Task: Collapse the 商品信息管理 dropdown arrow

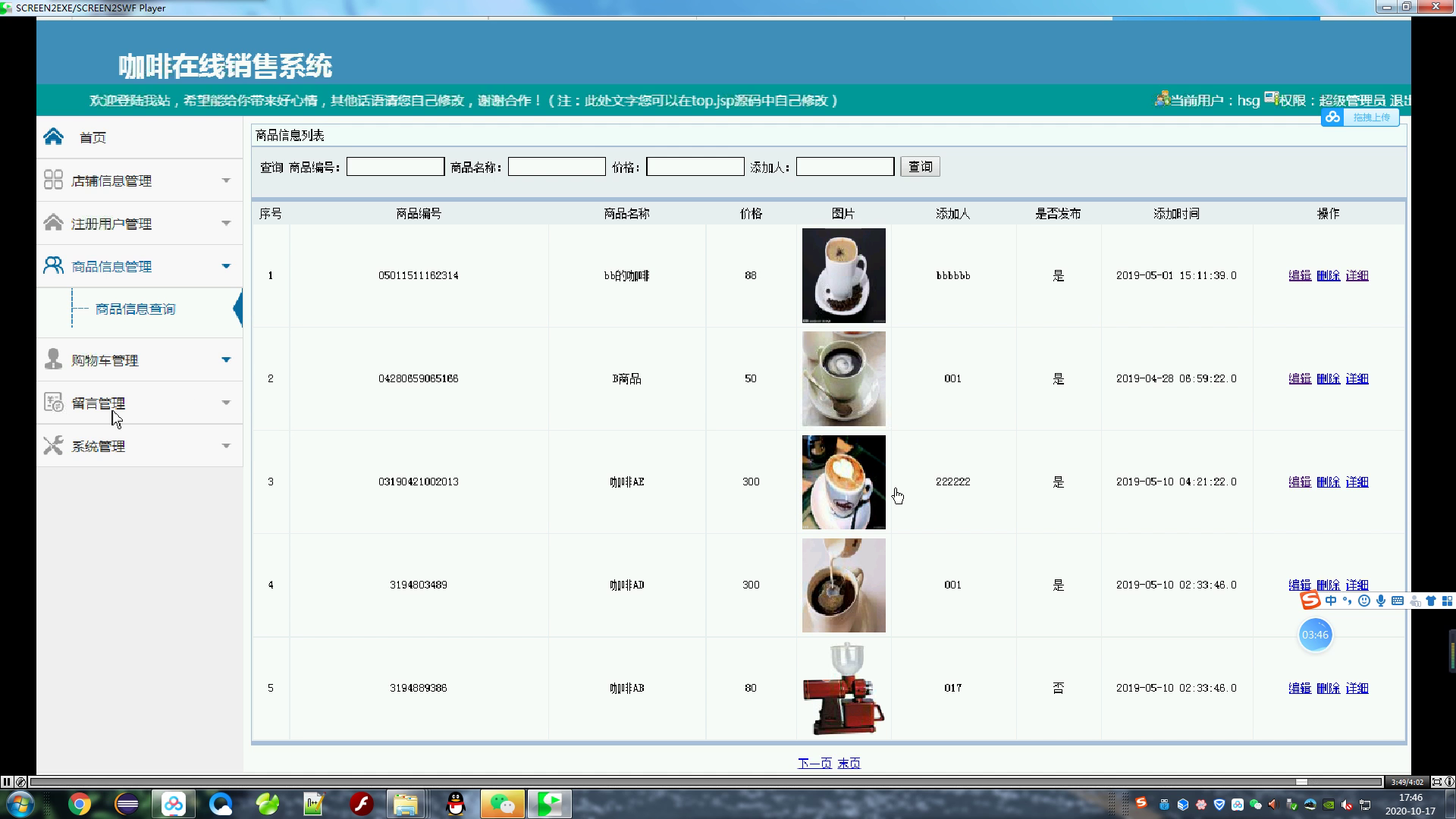Action: point(226,266)
